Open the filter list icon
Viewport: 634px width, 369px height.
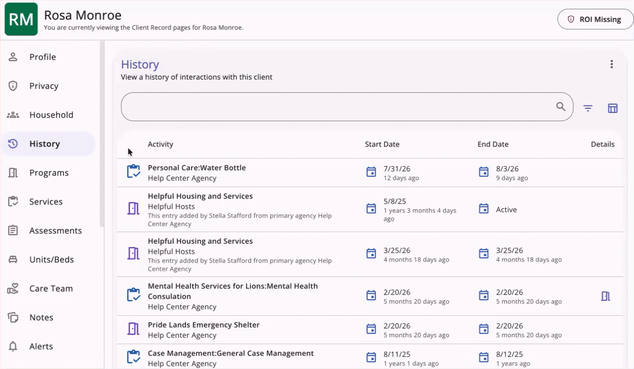[x=588, y=108]
